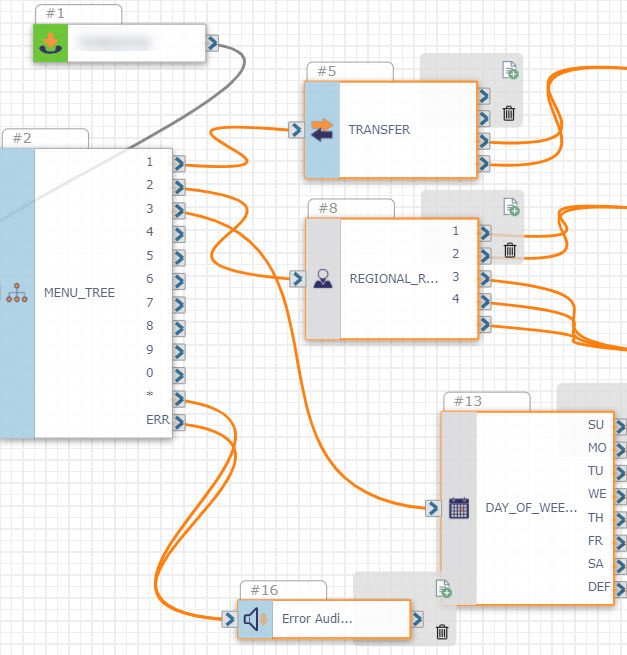Copy node #8 using the add-page icon
This screenshot has height=655, width=627.
click(511, 208)
